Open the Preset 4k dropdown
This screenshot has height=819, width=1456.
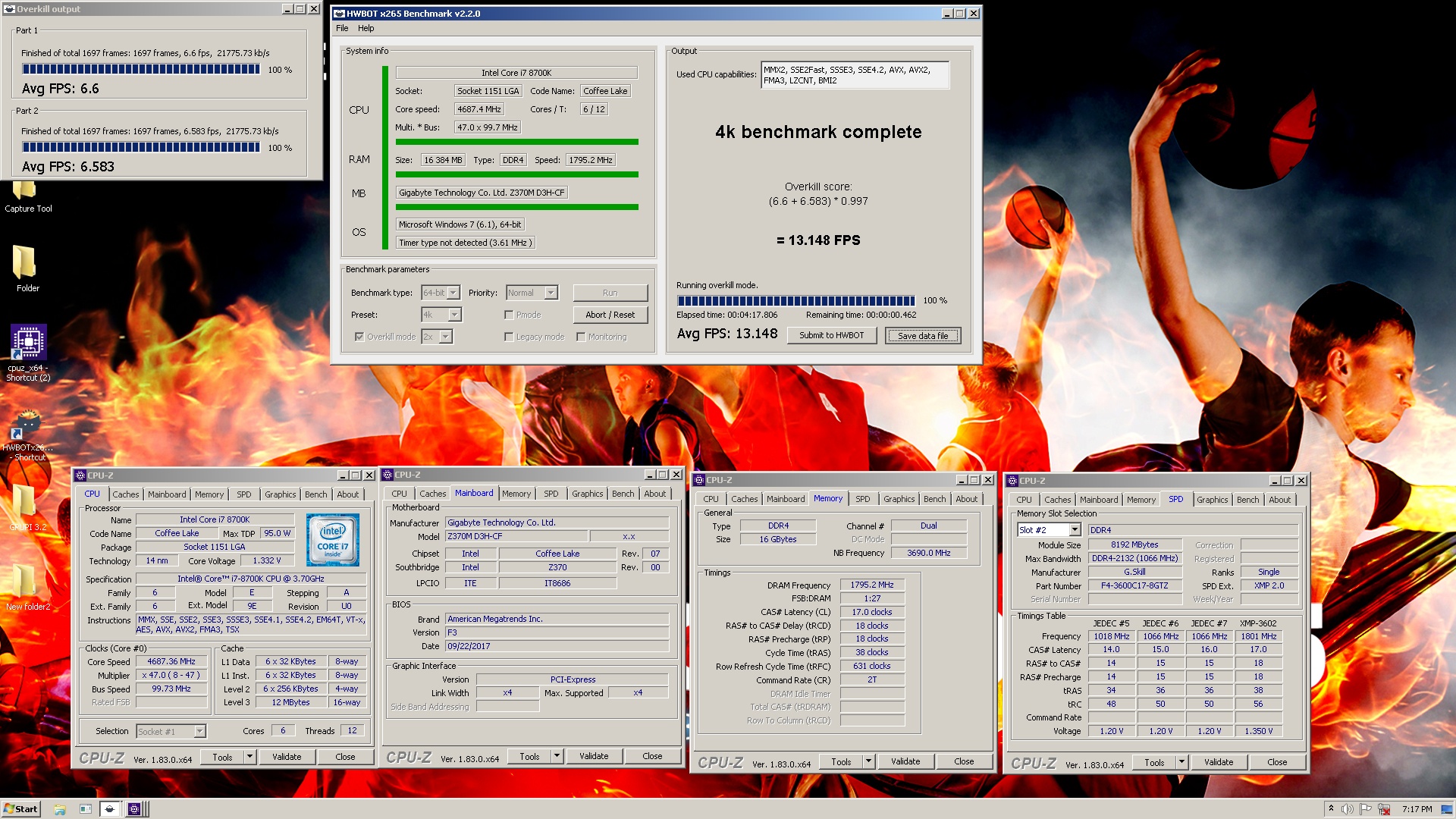tap(454, 315)
